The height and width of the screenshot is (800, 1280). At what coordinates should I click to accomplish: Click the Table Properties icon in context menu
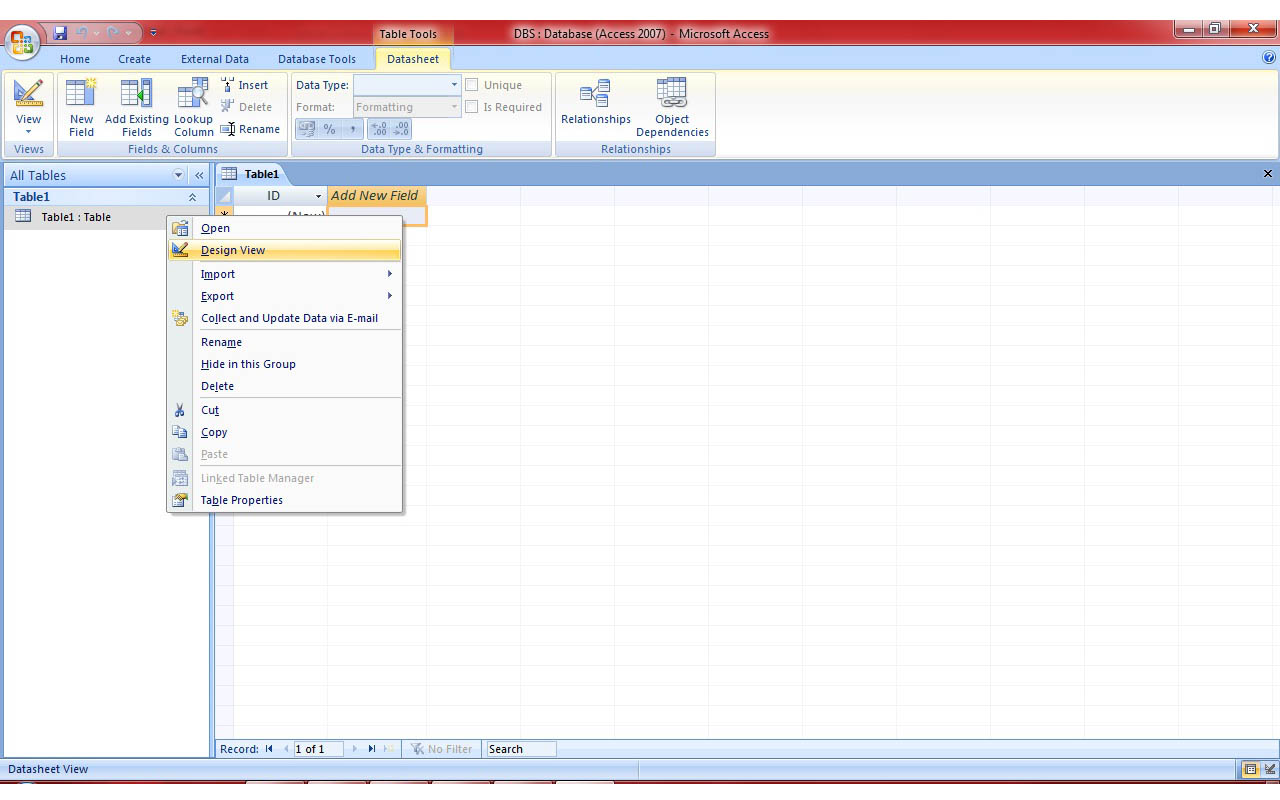coord(180,500)
